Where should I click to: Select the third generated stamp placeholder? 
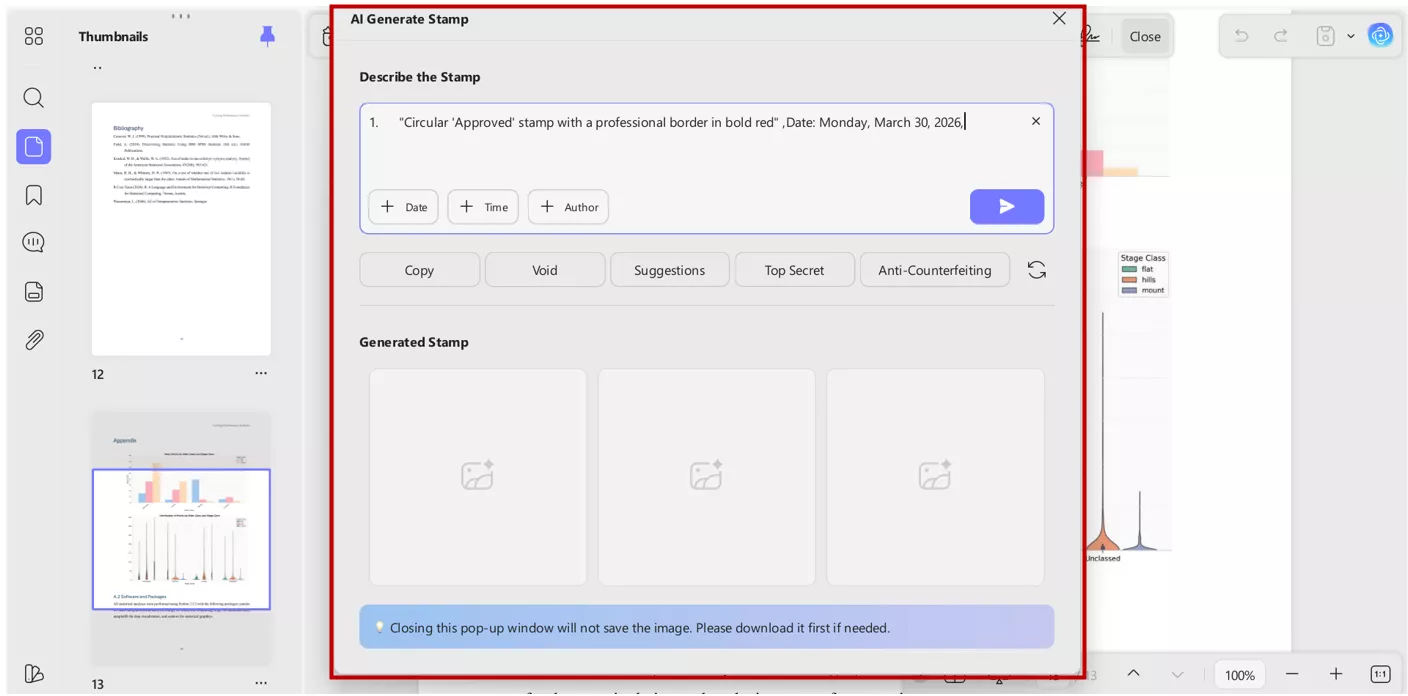tap(935, 477)
